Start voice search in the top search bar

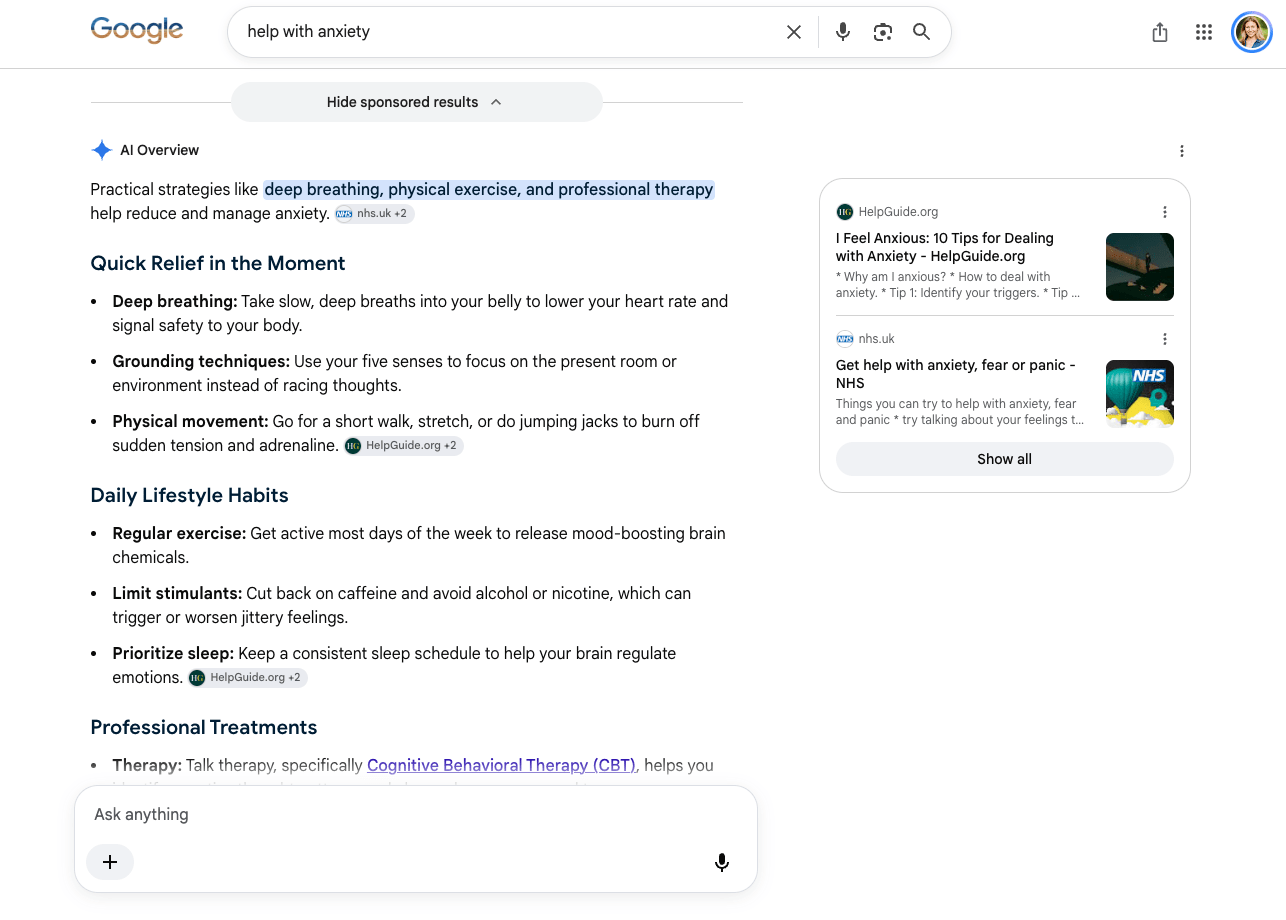coord(843,32)
